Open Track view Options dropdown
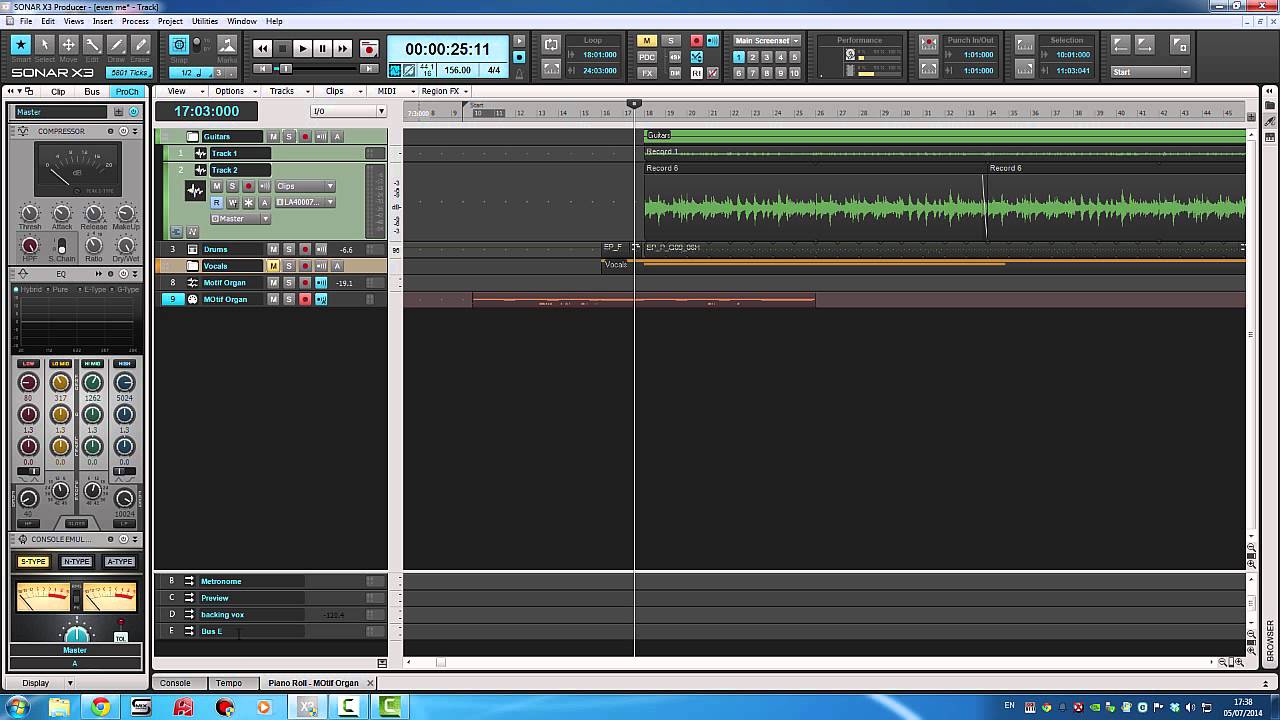Image resolution: width=1280 pixels, height=720 pixels. tap(234, 91)
